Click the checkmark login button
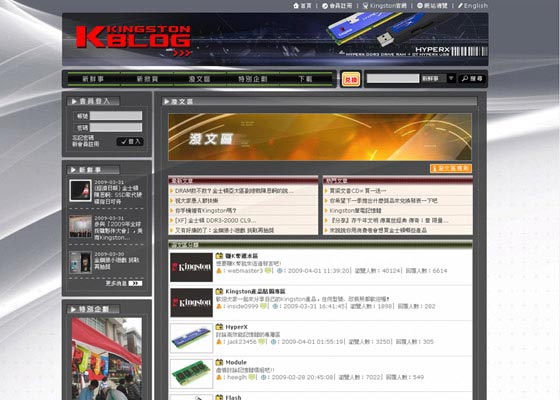 (x=130, y=142)
